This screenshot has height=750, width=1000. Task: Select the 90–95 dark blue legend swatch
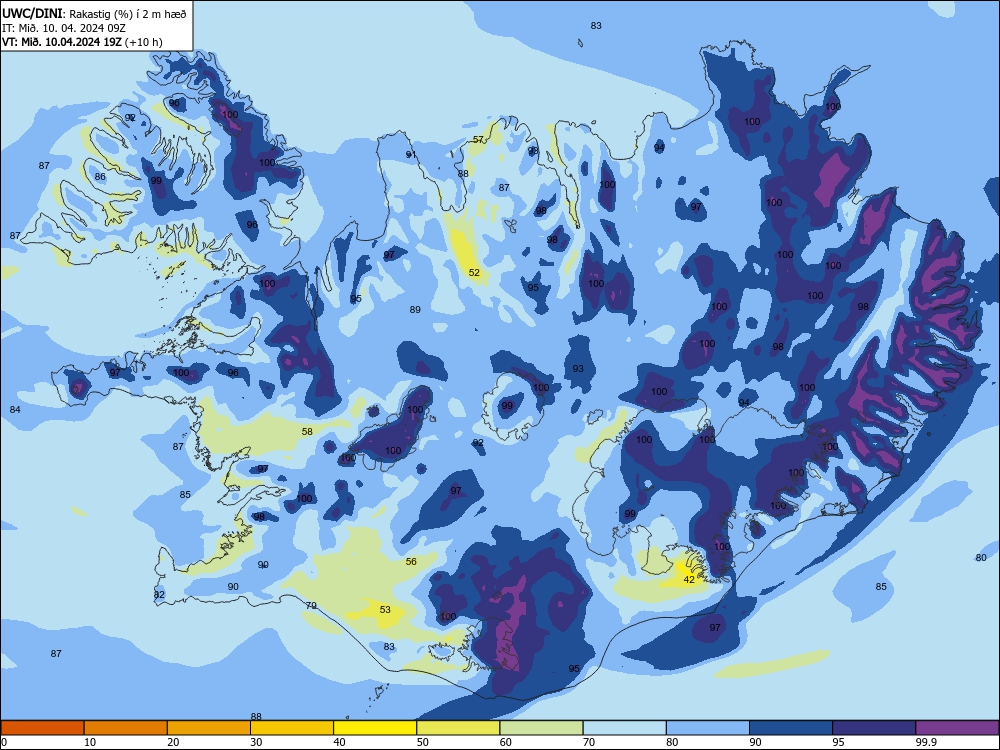[791, 728]
